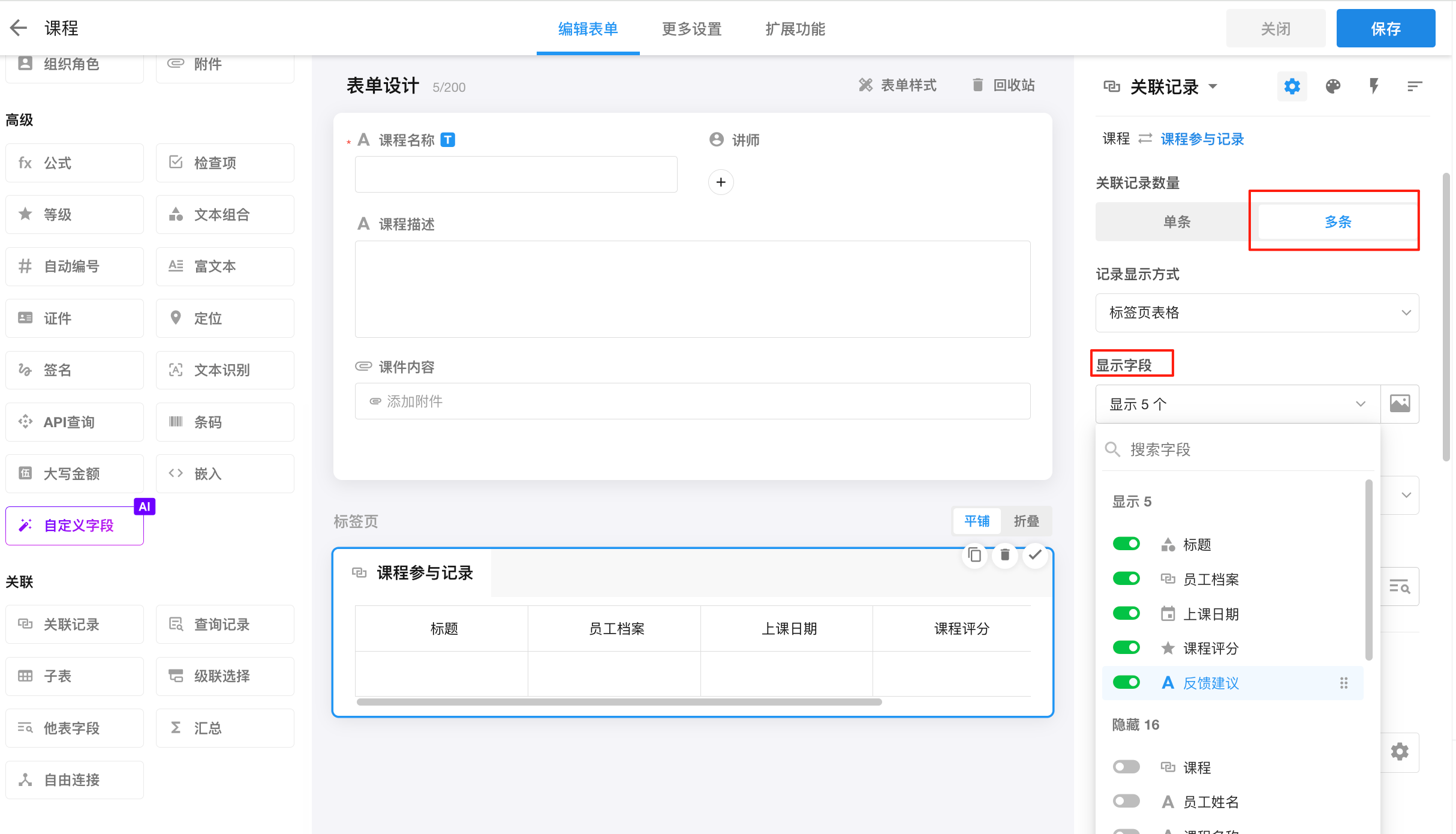Image resolution: width=1456 pixels, height=834 pixels.
Task: Click the sort lines icon in panel header
Action: [1415, 86]
